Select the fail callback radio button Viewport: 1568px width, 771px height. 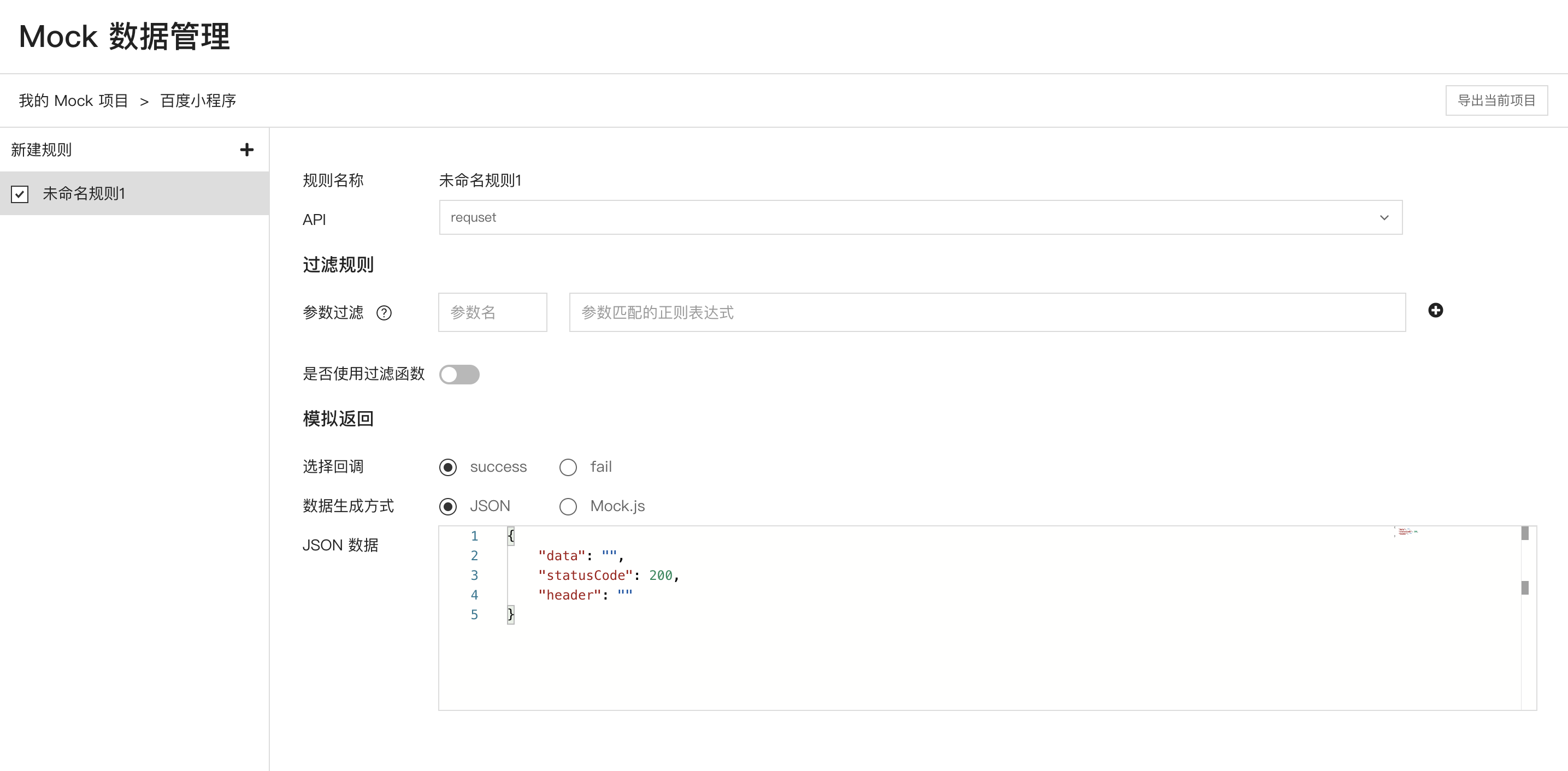pos(568,467)
